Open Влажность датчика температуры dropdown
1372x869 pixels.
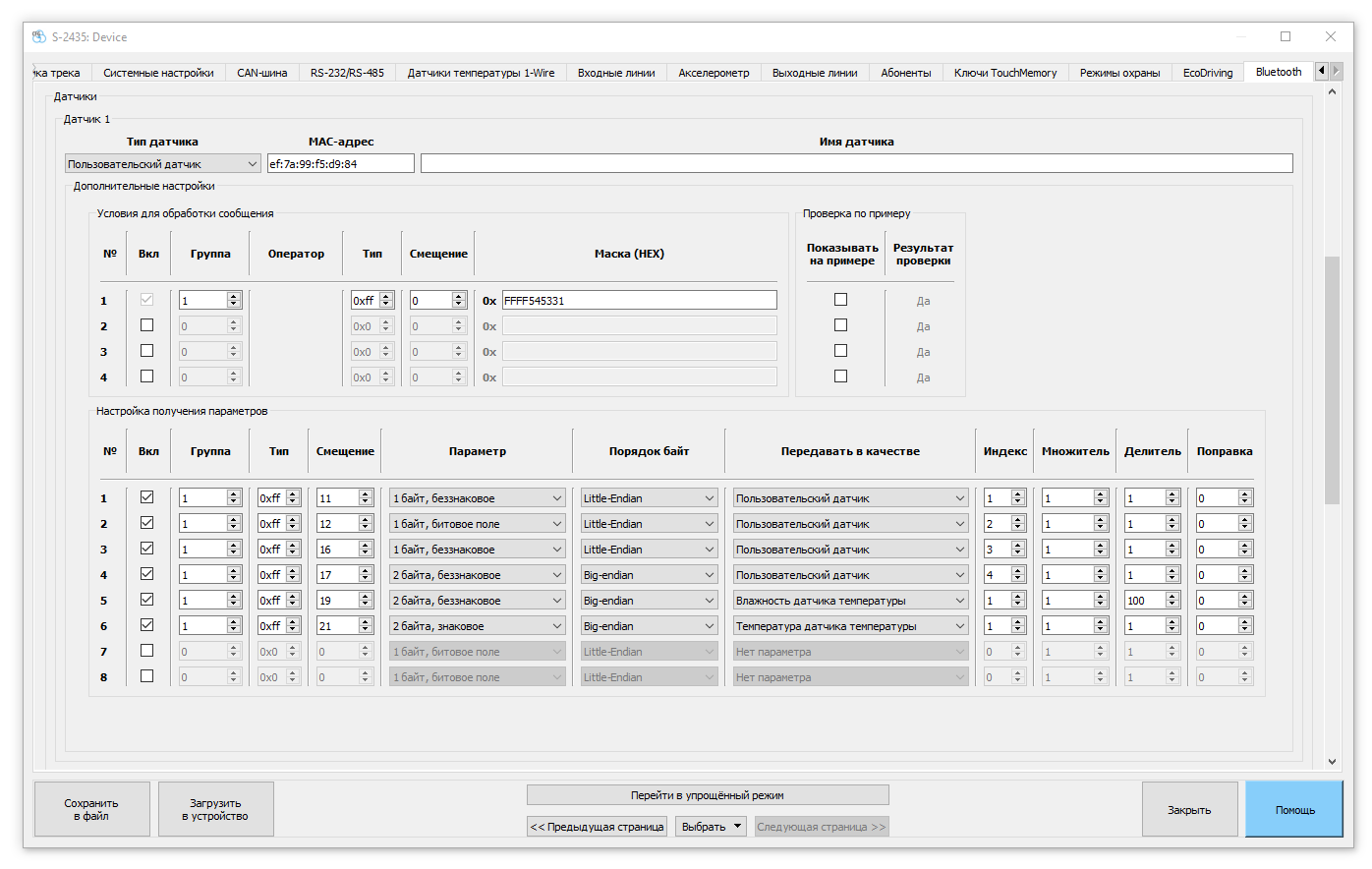[850, 601]
